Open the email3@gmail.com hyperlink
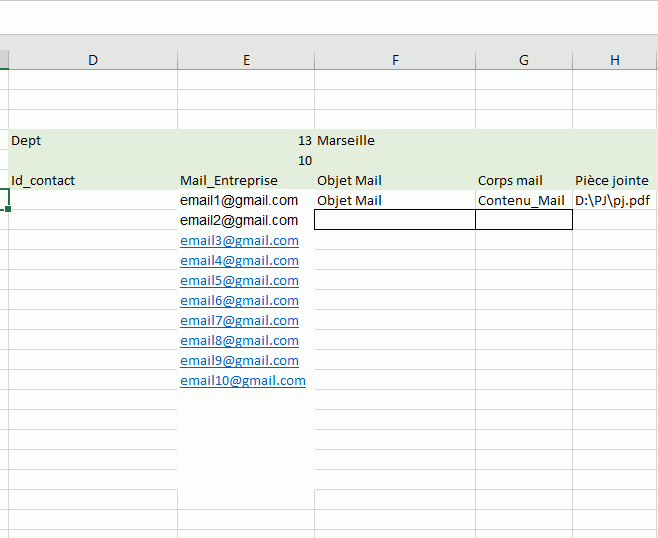The height and width of the screenshot is (538, 658). pyautogui.click(x=239, y=240)
